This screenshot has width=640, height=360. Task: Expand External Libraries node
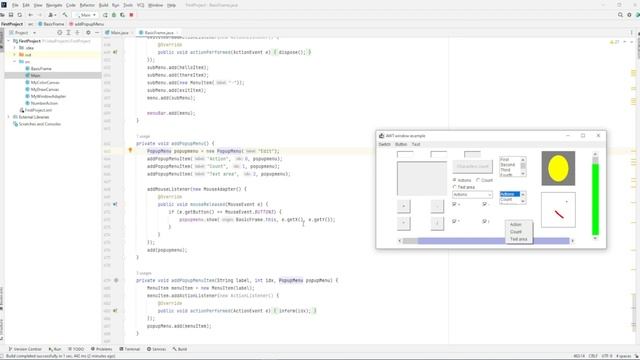[9, 117]
